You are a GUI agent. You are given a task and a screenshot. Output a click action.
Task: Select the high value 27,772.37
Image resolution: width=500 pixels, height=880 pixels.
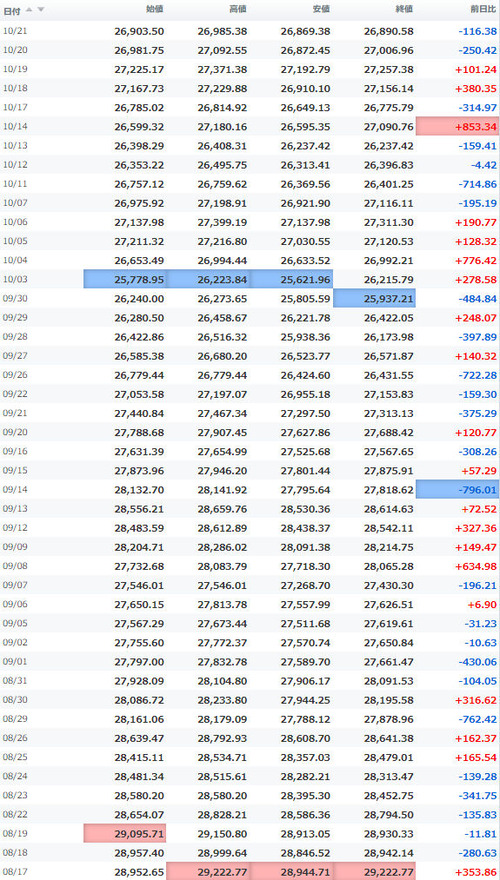click(222, 642)
